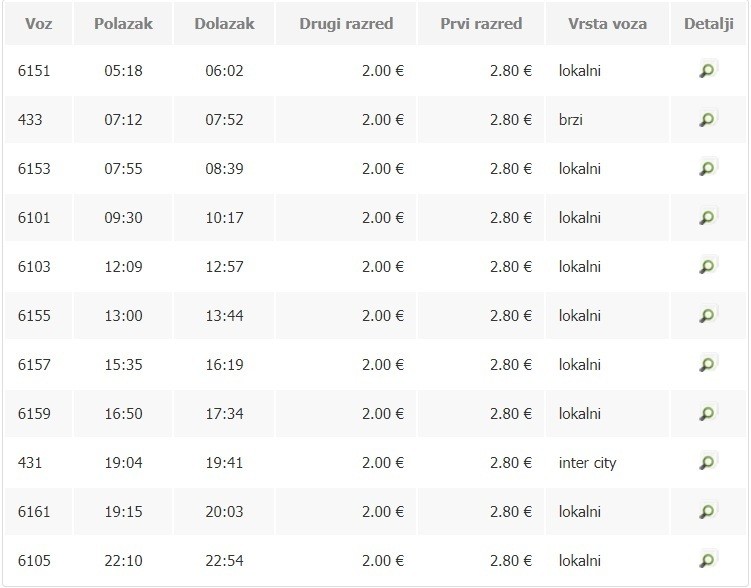View details of train 6153

(707, 169)
